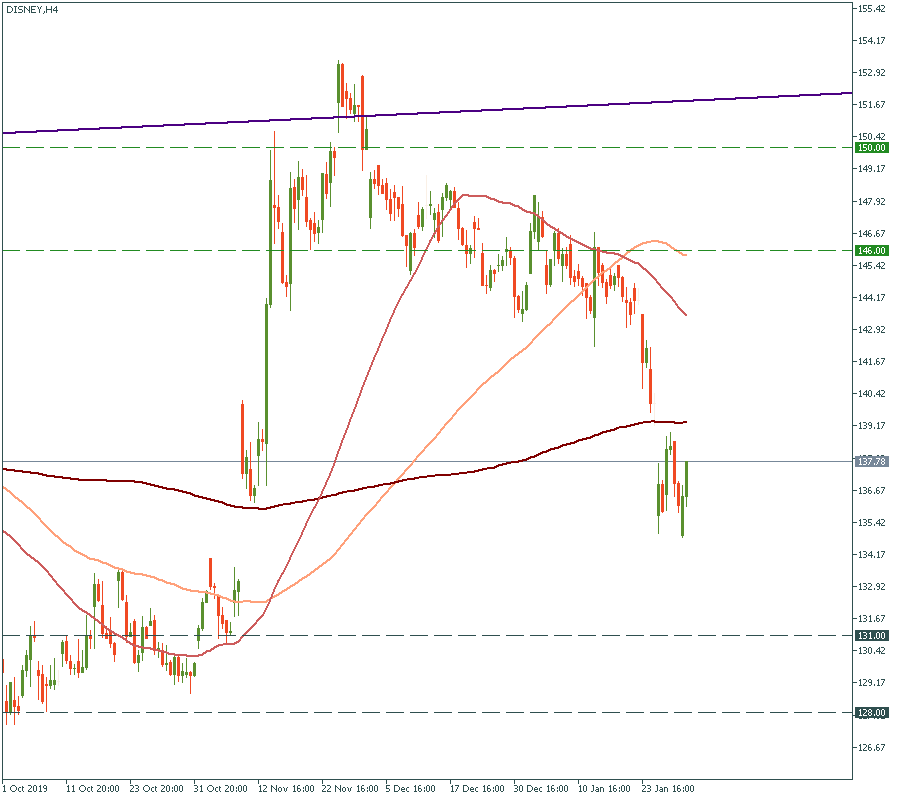Click the current price tag 137.78
The image size is (900, 800).
click(x=872, y=462)
